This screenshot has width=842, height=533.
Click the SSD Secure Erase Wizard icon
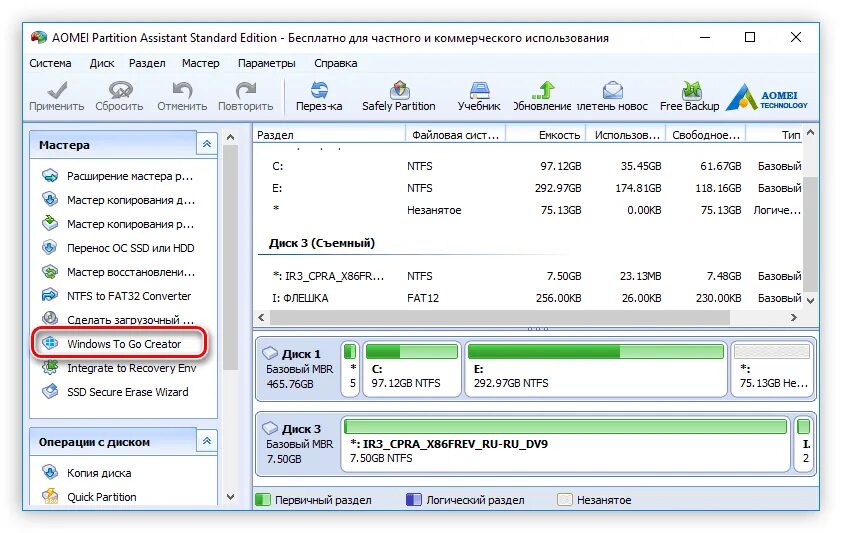point(50,391)
